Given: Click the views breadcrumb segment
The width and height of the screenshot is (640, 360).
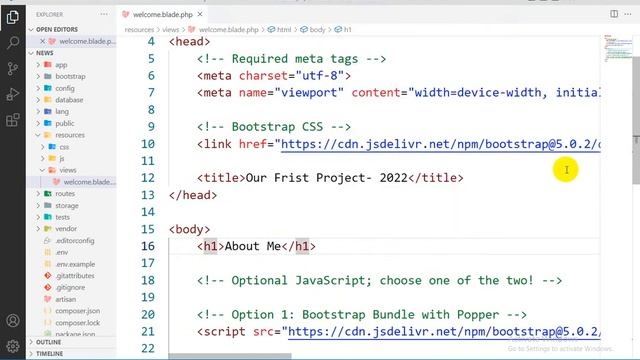Looking at the screenshot, I should (x=170, y=30).
